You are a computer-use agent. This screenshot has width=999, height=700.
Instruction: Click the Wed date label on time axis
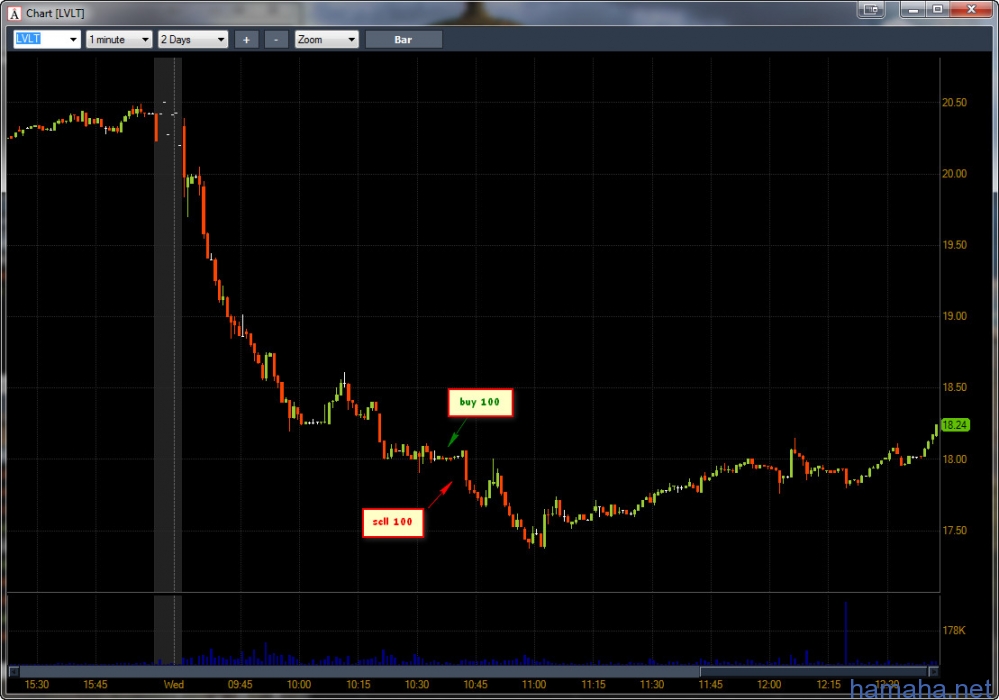pyautogui.click(x=173, y=685)
